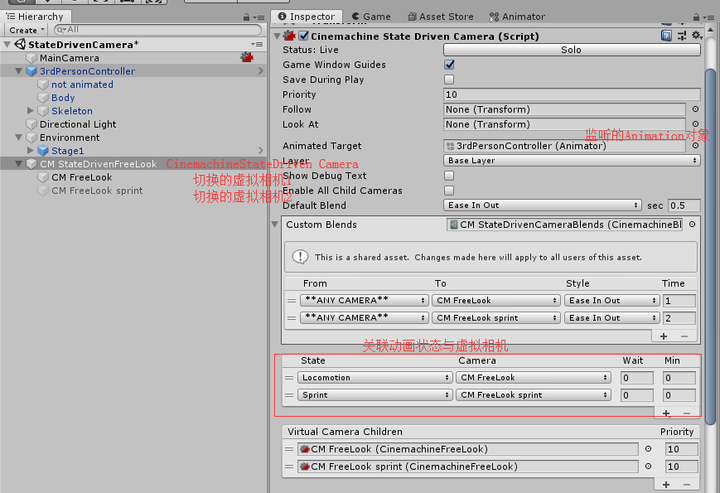720x493 pixels.
Task: Open the Sprint state dropdown
Action: point(375,395)
